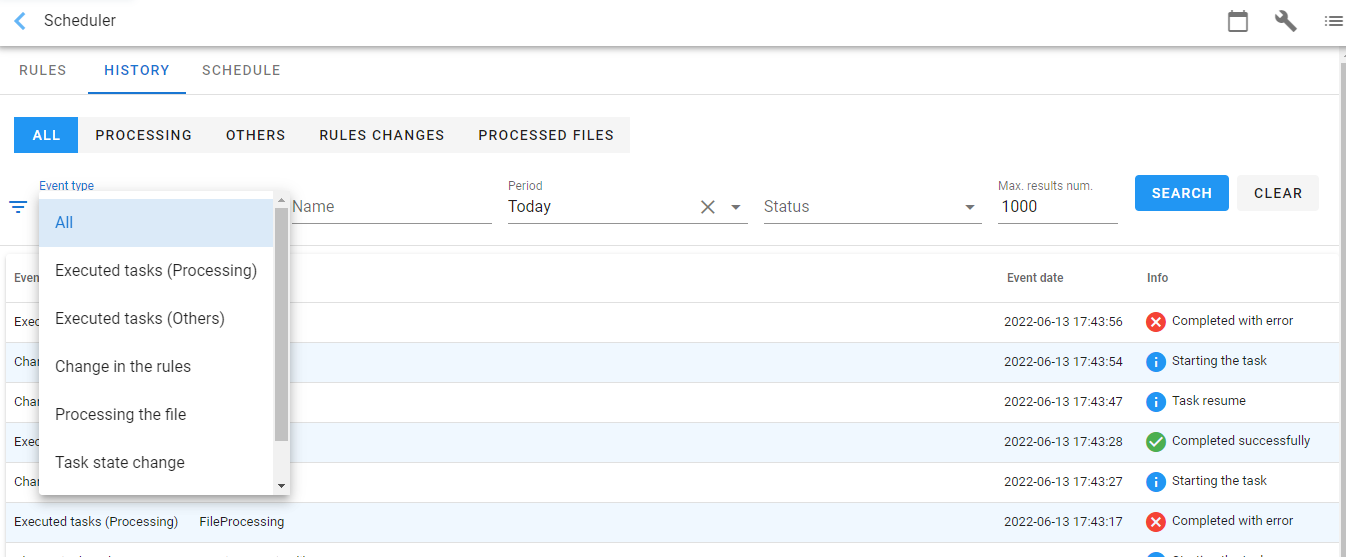The height and width of the screenshot is (557, 1346).
Task: Click dropdown list scroll down arrow
Action: 281,486
